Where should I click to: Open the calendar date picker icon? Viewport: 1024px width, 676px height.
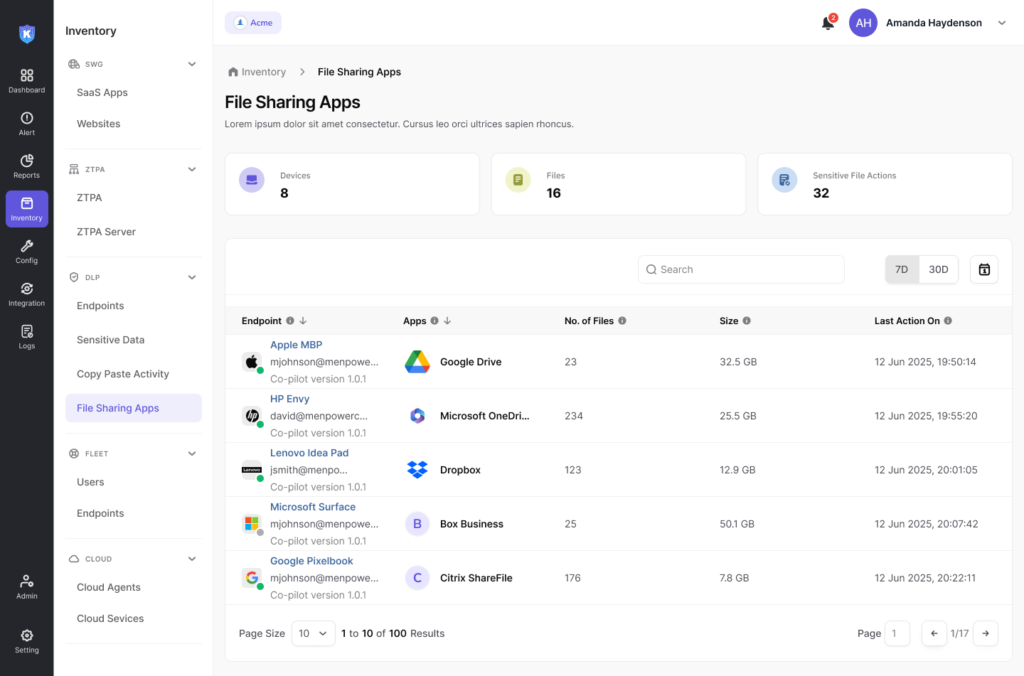[x=984, y=269]
